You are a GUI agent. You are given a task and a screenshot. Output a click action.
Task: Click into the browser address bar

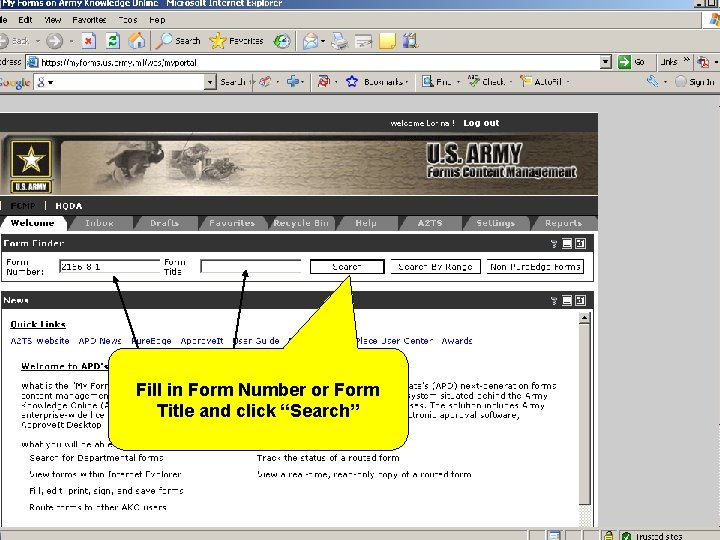[x=312, y=62]
